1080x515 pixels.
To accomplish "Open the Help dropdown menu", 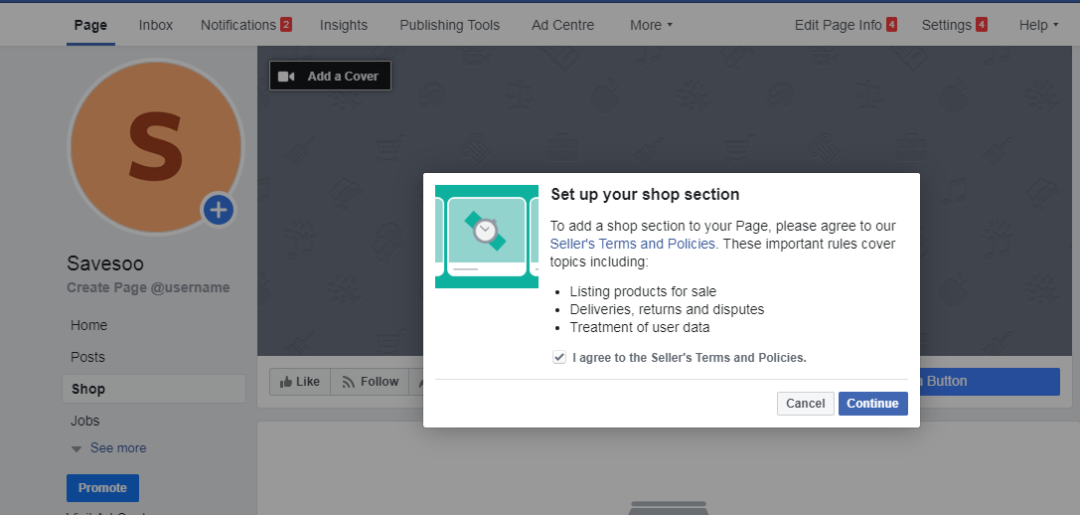I will pyautogui.click(x=1038, y=25).
